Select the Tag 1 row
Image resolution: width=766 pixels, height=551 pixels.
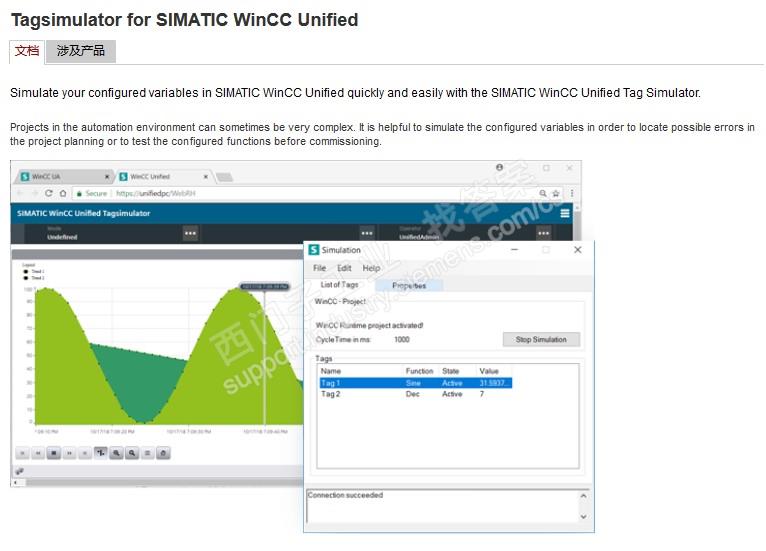click(416, 383)
